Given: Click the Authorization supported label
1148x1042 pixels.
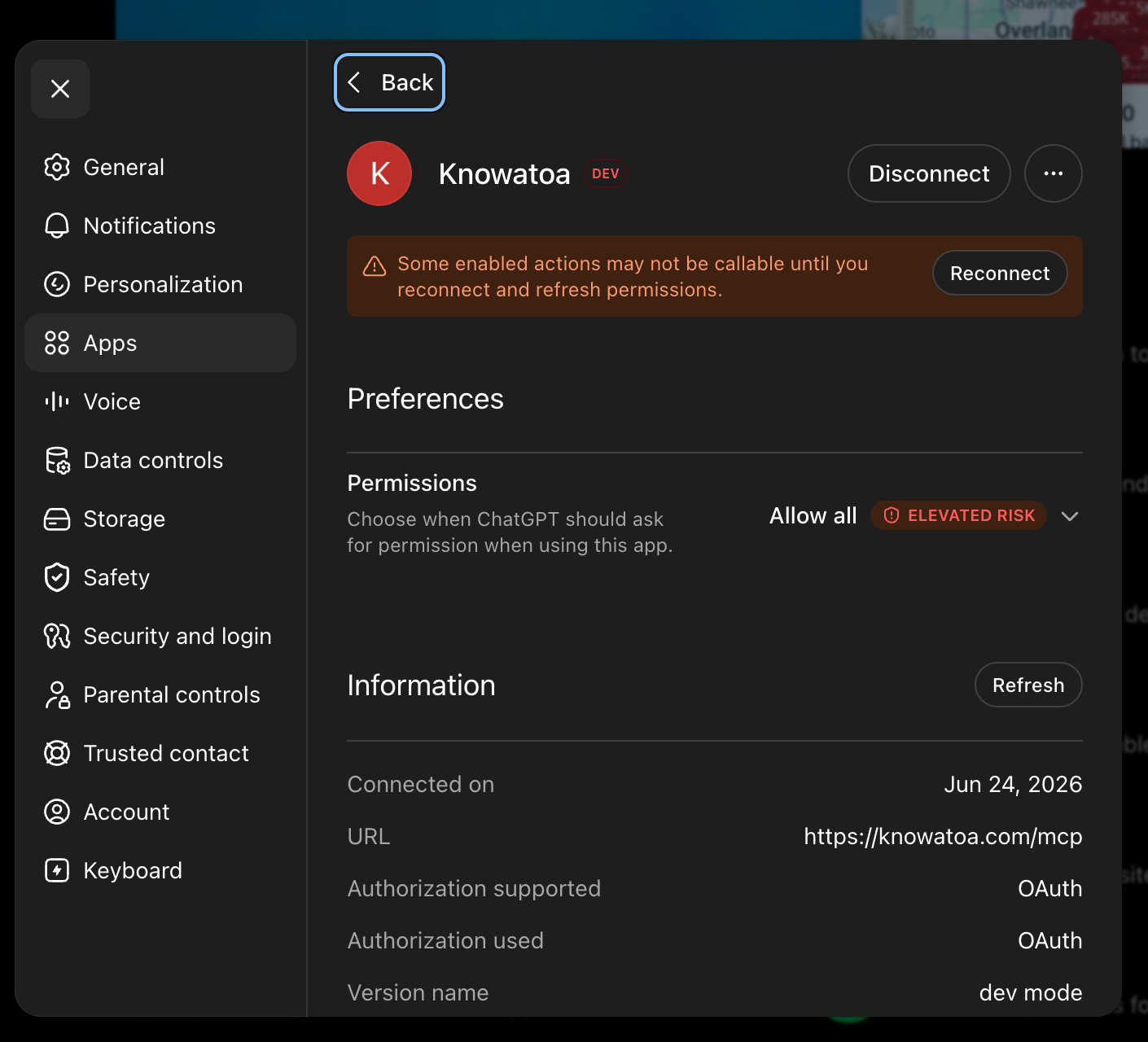Looking at the screenshot, I should click(474, 888).
